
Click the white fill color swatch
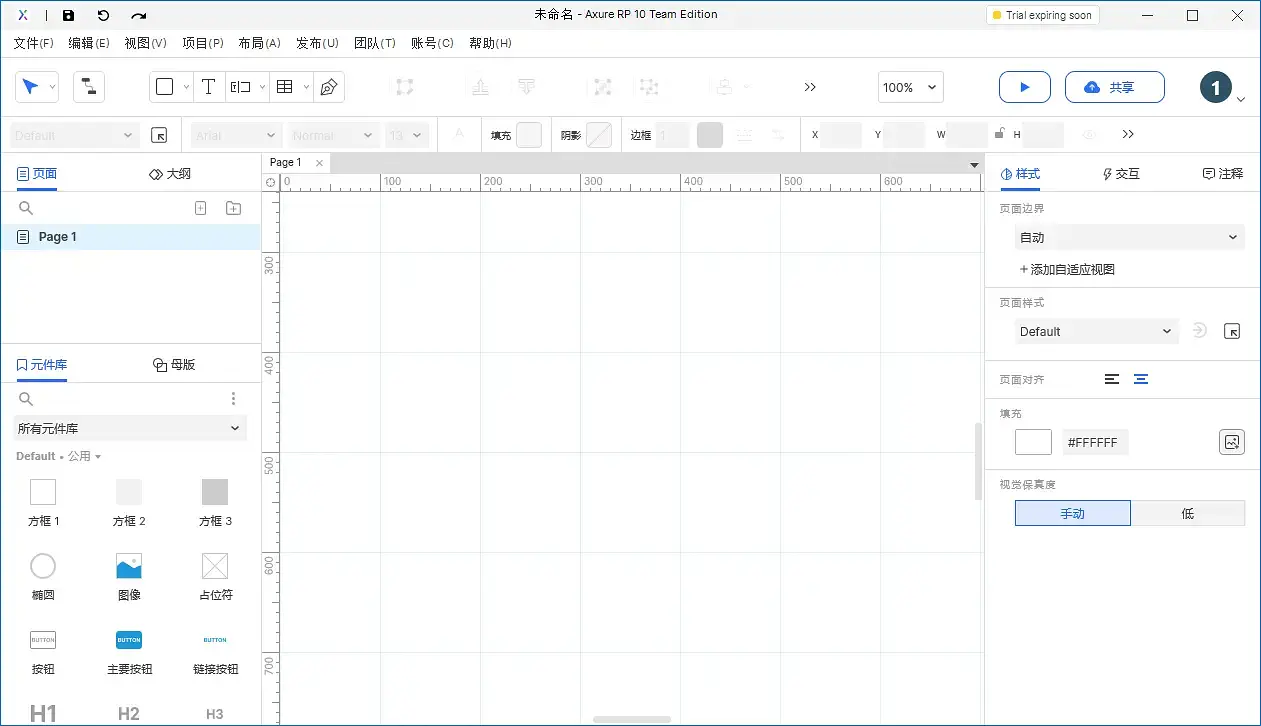pyautogui.click(x=1032, y=441)
